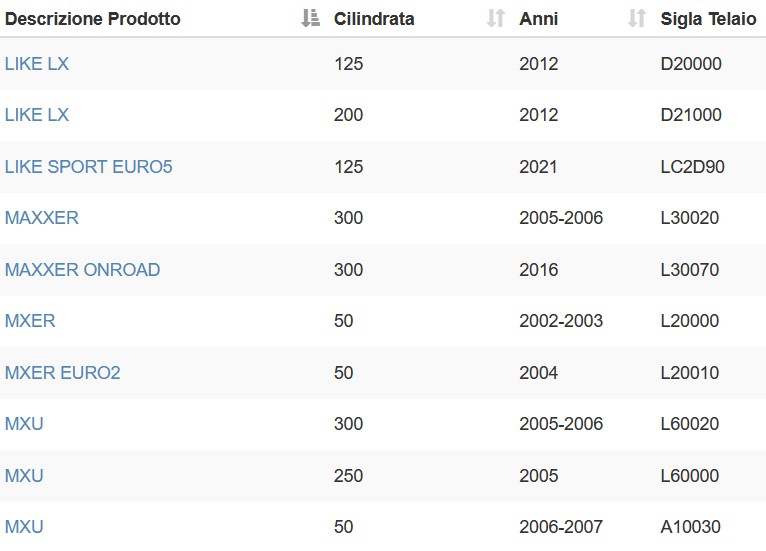
Task: Toggle the Anni column sort arrows
Action: tap(637, 19)
